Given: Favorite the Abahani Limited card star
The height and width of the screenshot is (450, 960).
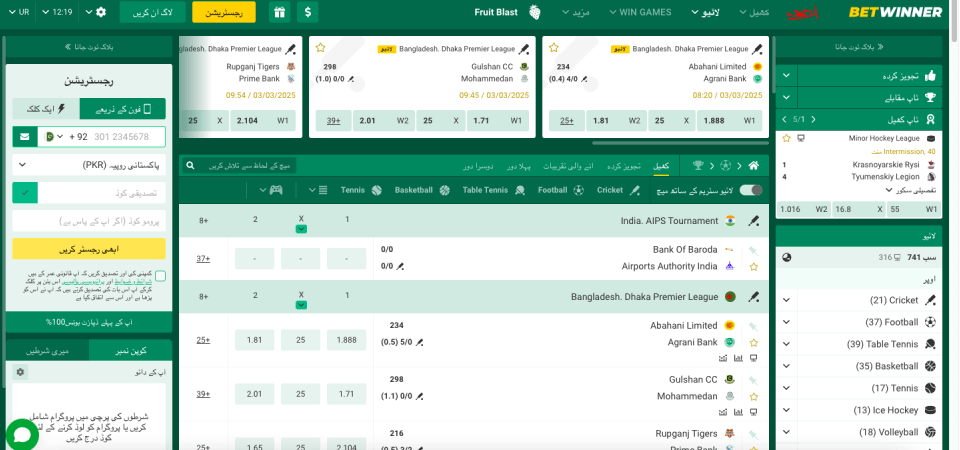Looking at the screenshot, I should tap(553, 48).
